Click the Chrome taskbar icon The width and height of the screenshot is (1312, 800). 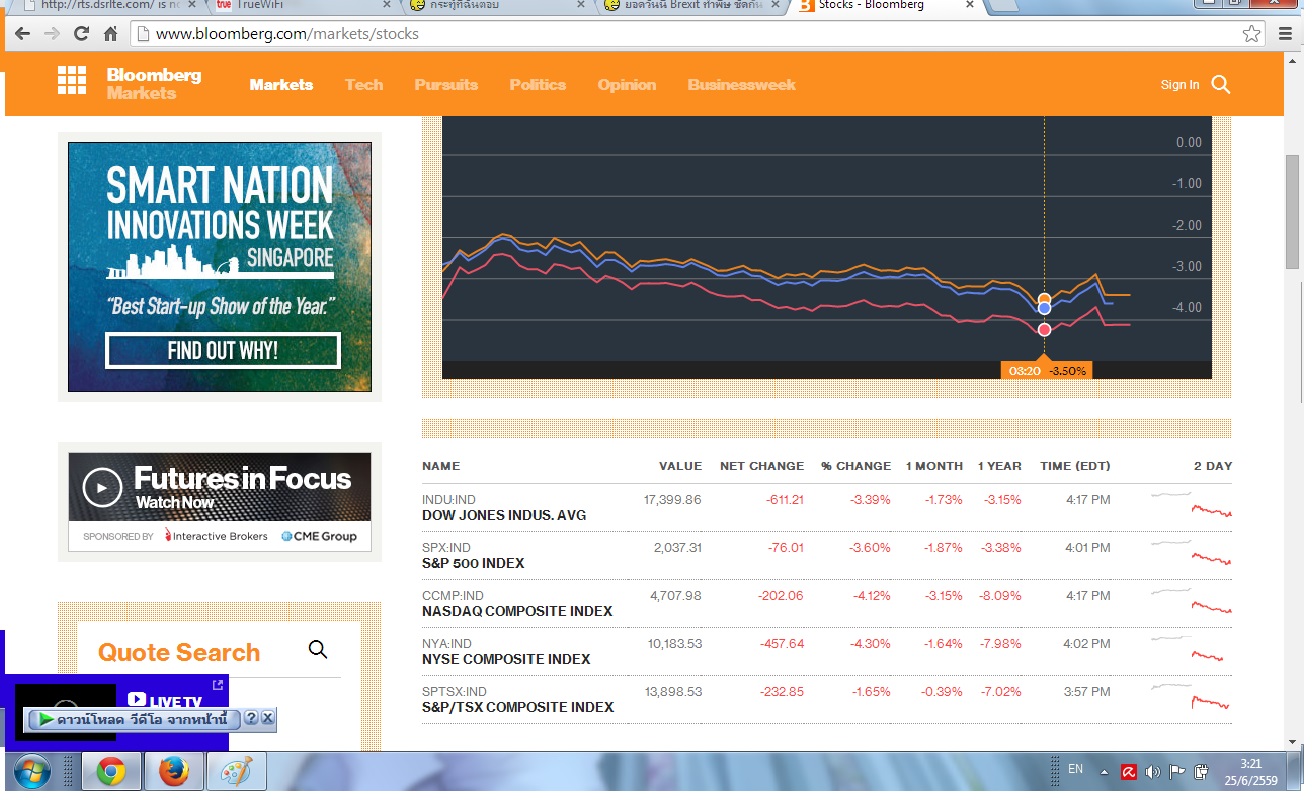click(111, 772)
